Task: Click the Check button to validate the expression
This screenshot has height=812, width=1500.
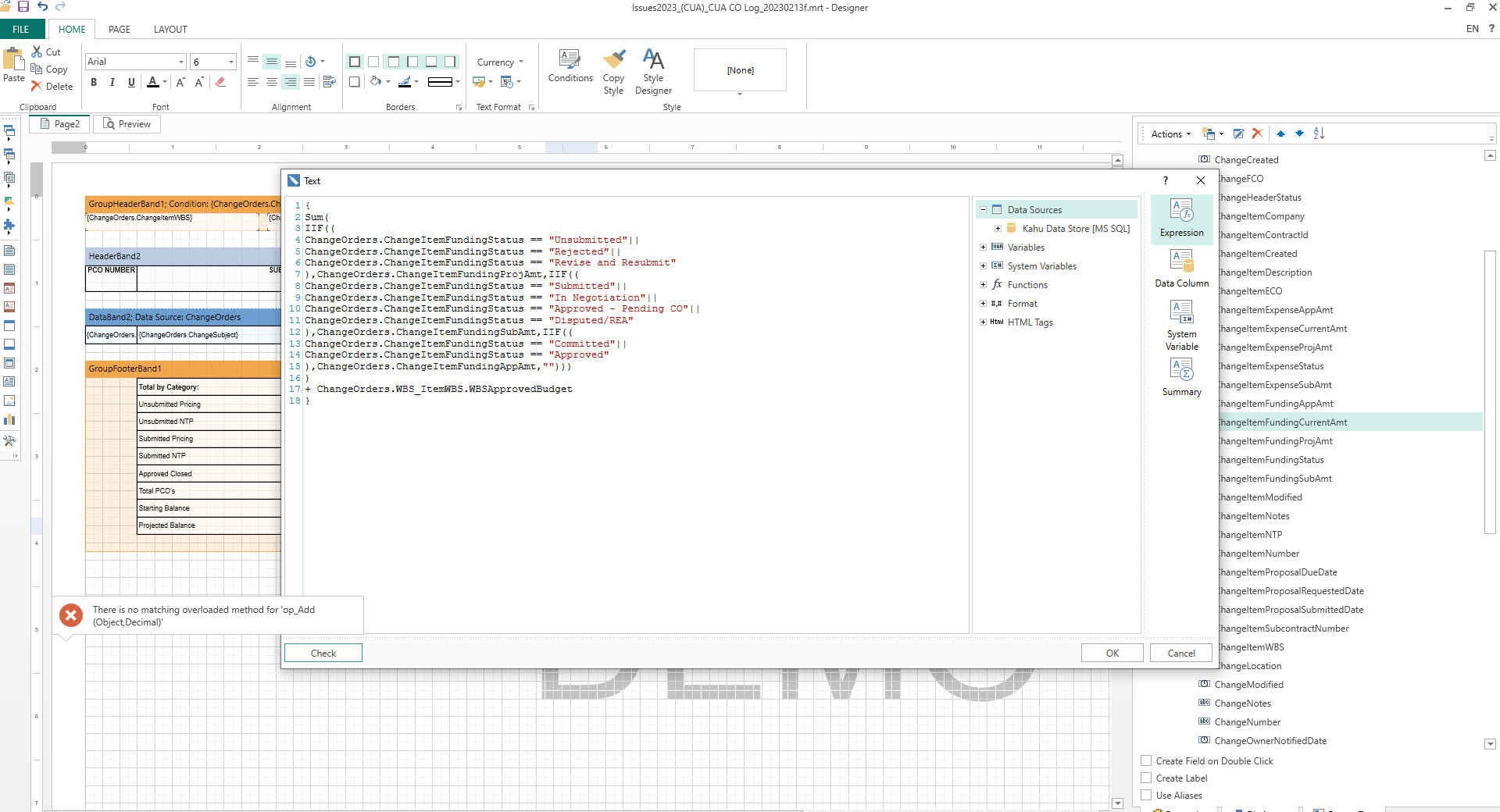Action: coord(323,653)
